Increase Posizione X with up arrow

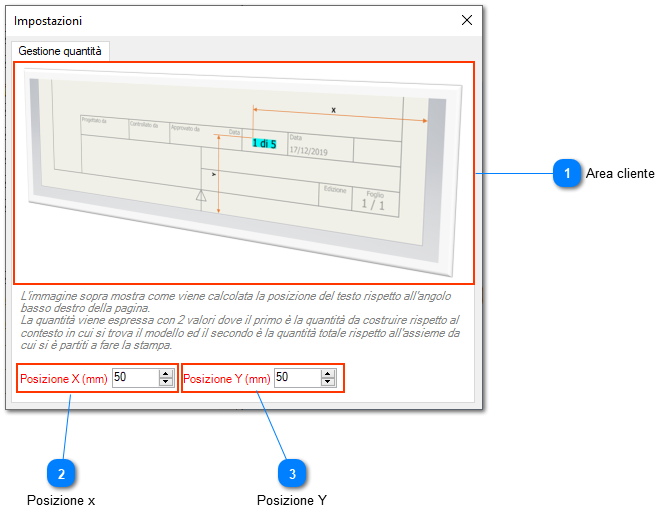tap(166, 374)
